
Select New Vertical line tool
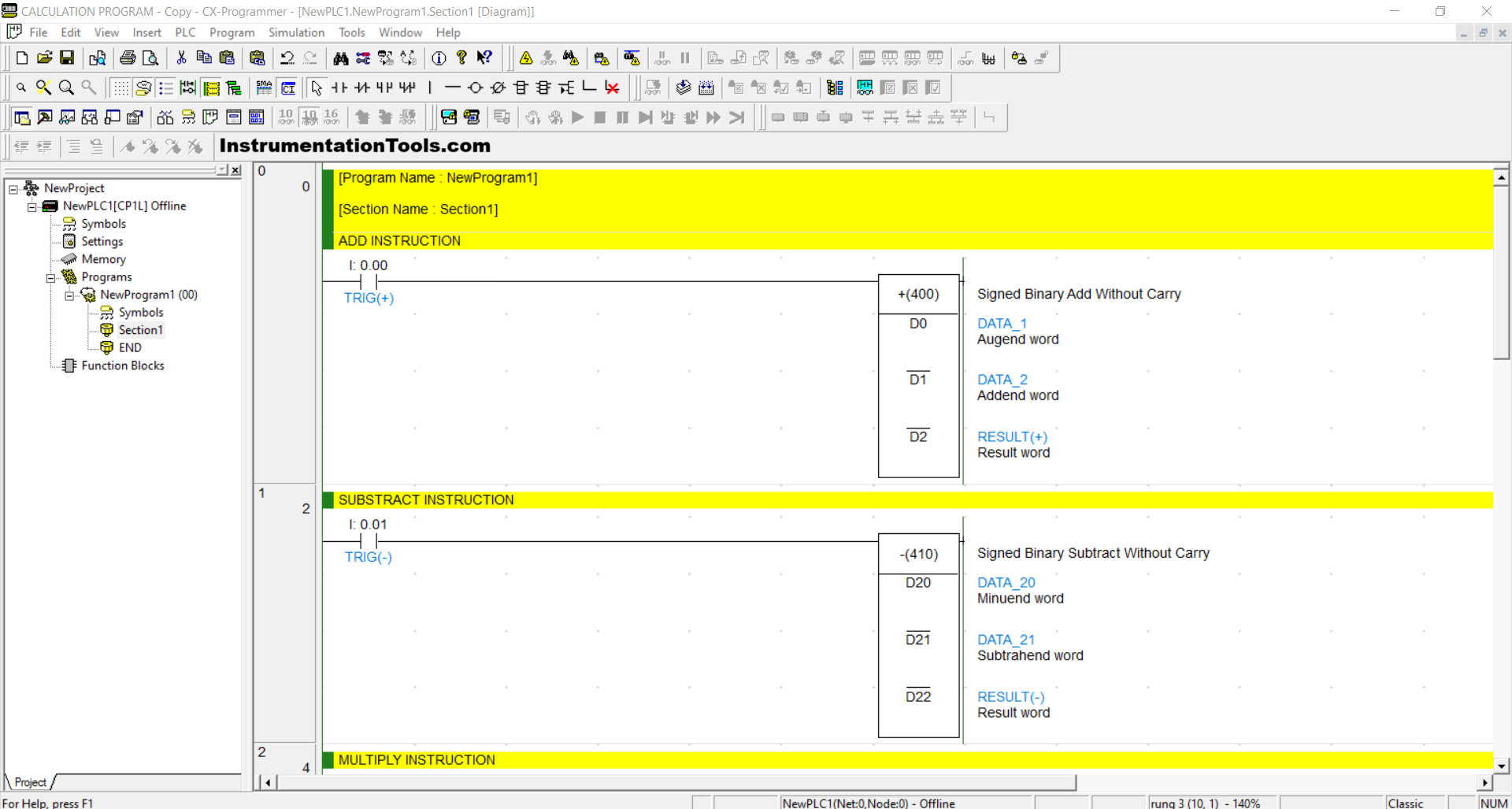430,87
